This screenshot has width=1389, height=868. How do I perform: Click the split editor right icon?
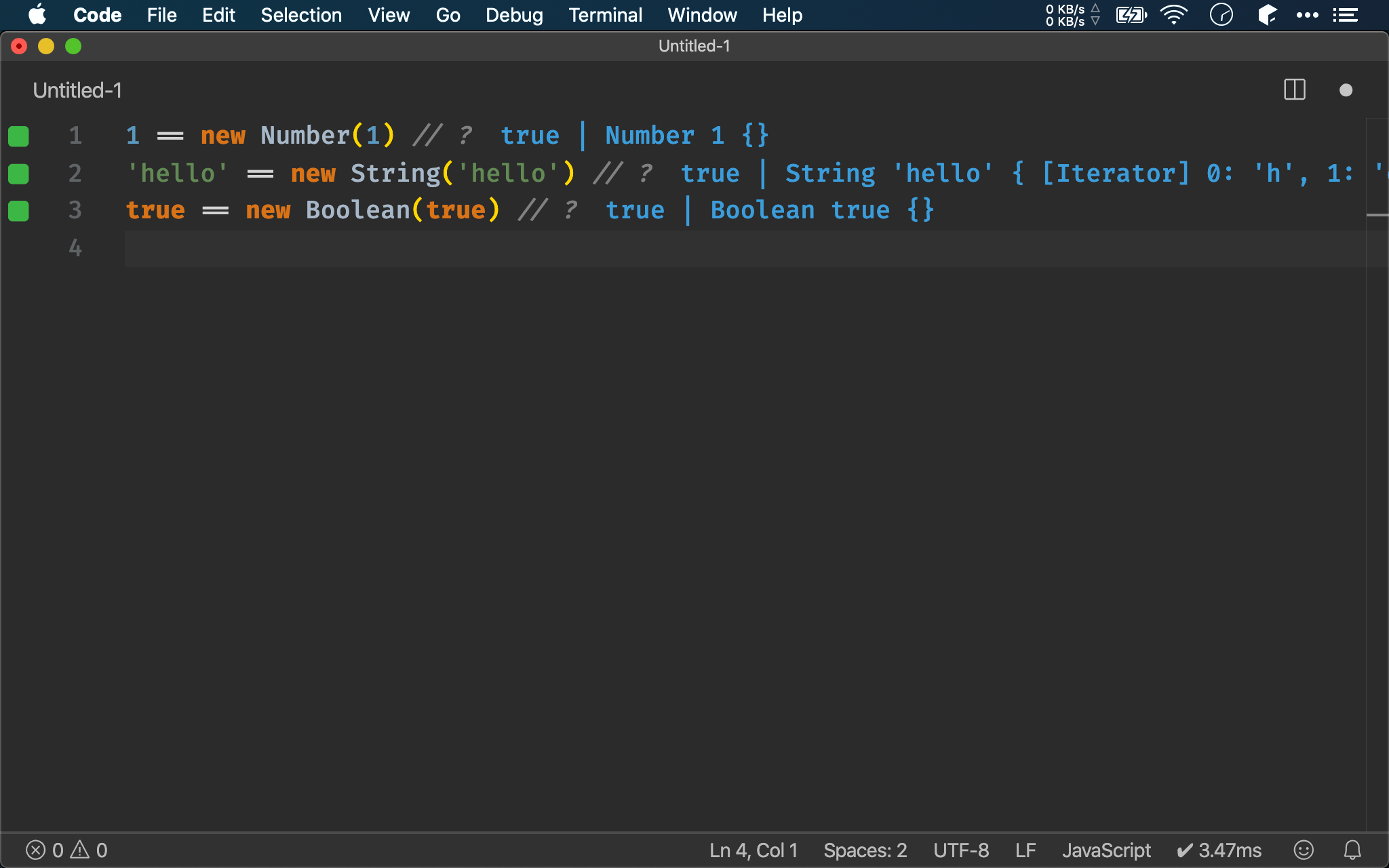1294,90
